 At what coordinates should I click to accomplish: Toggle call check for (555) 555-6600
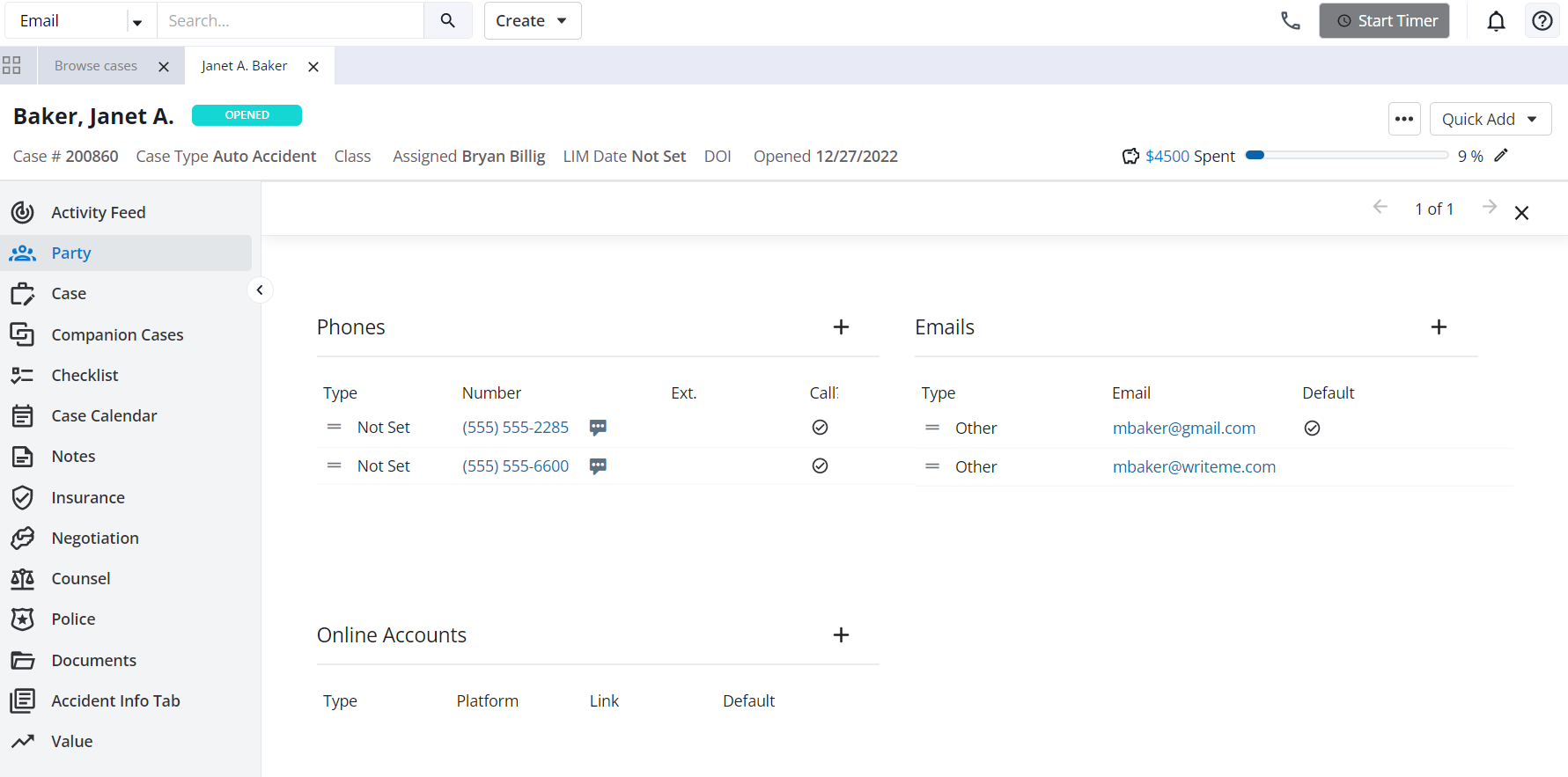[x=820, y=466]
